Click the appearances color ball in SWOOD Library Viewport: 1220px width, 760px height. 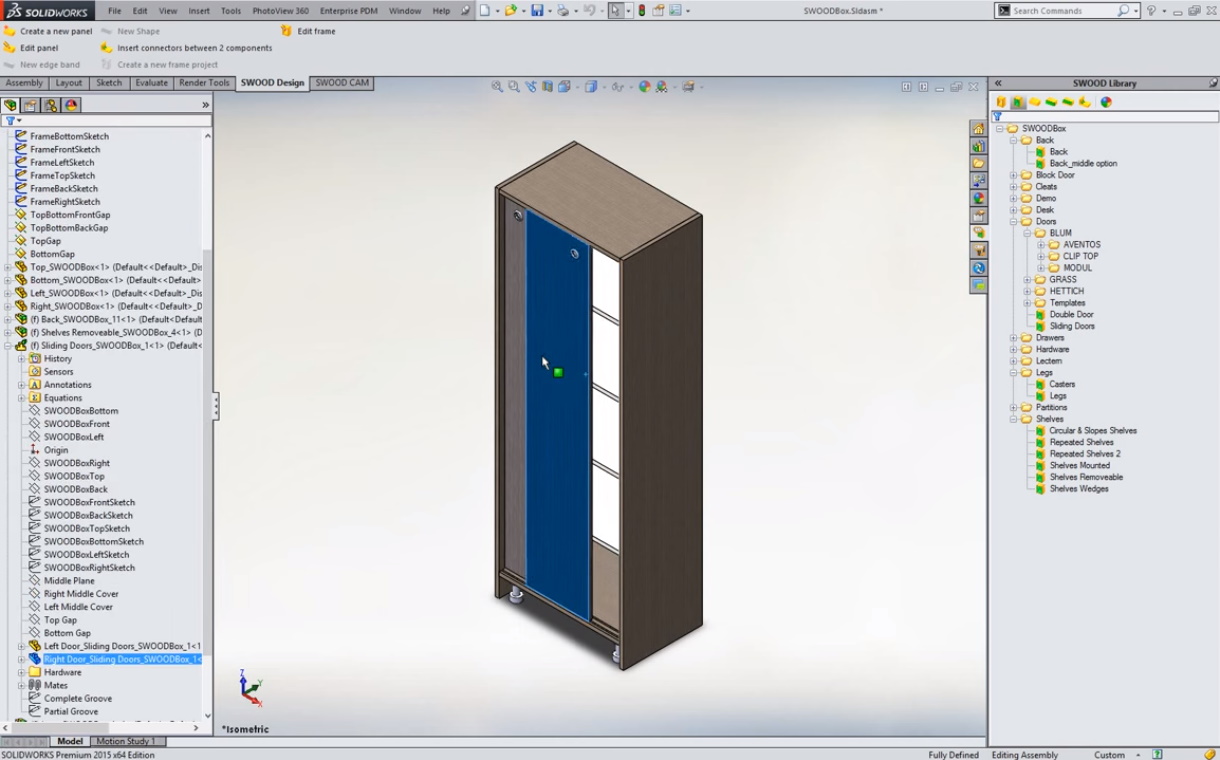coord(1106,102)
